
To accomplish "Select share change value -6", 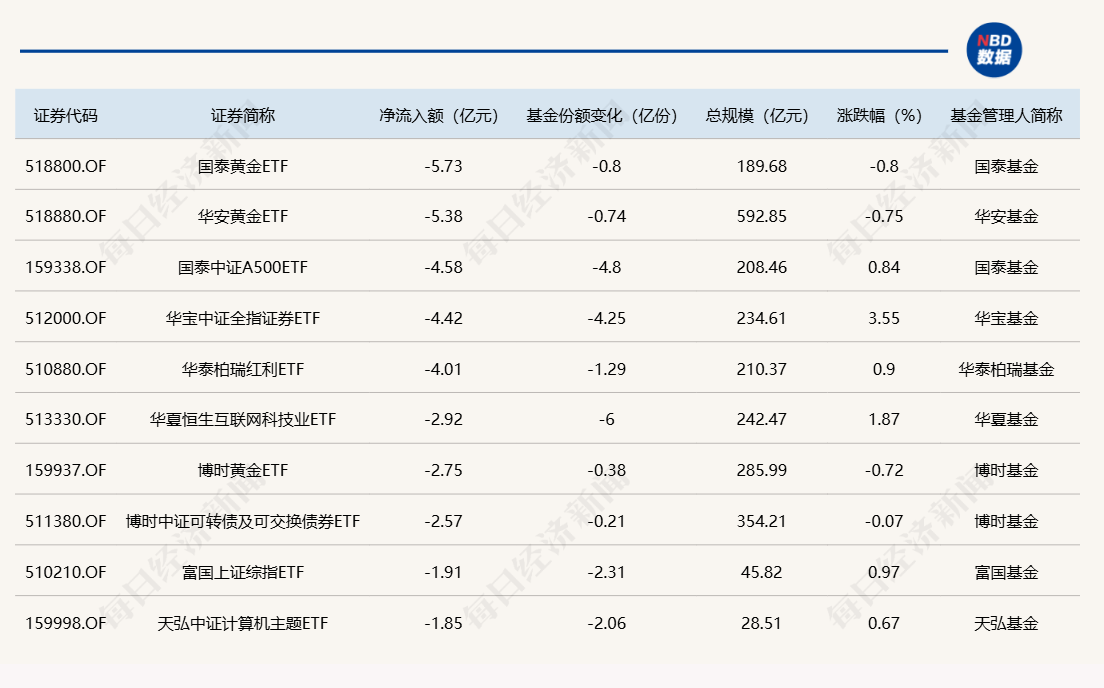I will coord(607,419).
